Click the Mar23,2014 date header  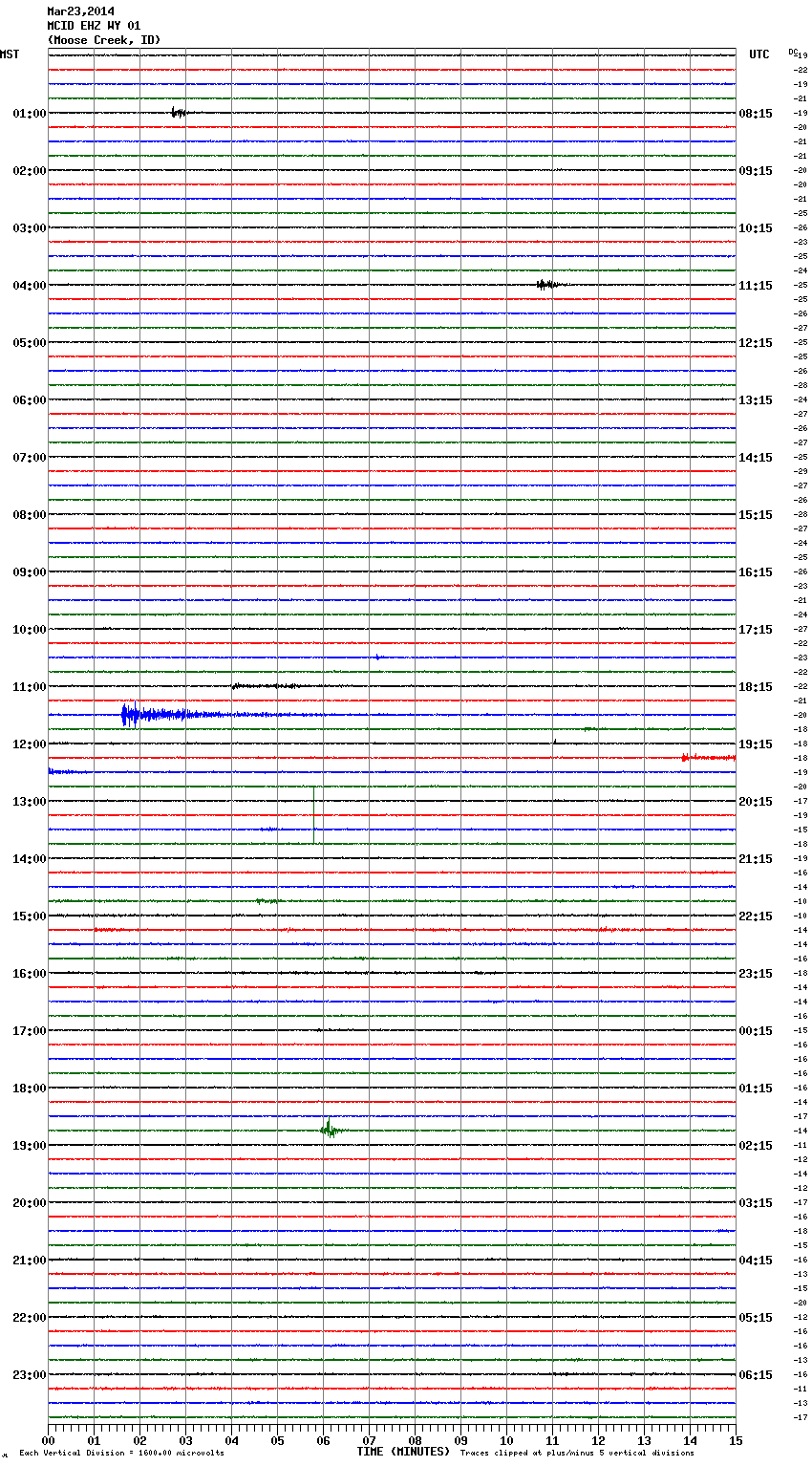tap(80, 11)
